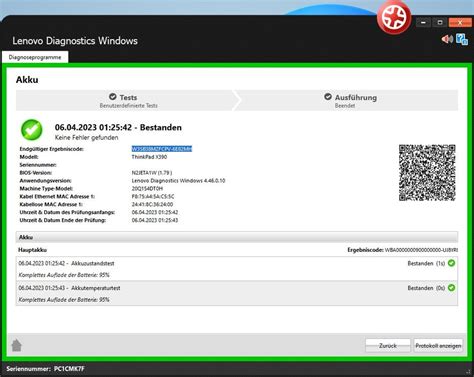Switch to the Diagnoseprogramme tab

(35, 57)
